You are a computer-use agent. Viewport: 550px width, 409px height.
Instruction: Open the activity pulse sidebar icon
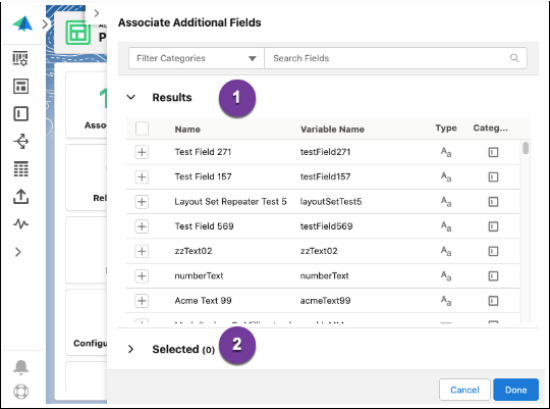point(21,224)
